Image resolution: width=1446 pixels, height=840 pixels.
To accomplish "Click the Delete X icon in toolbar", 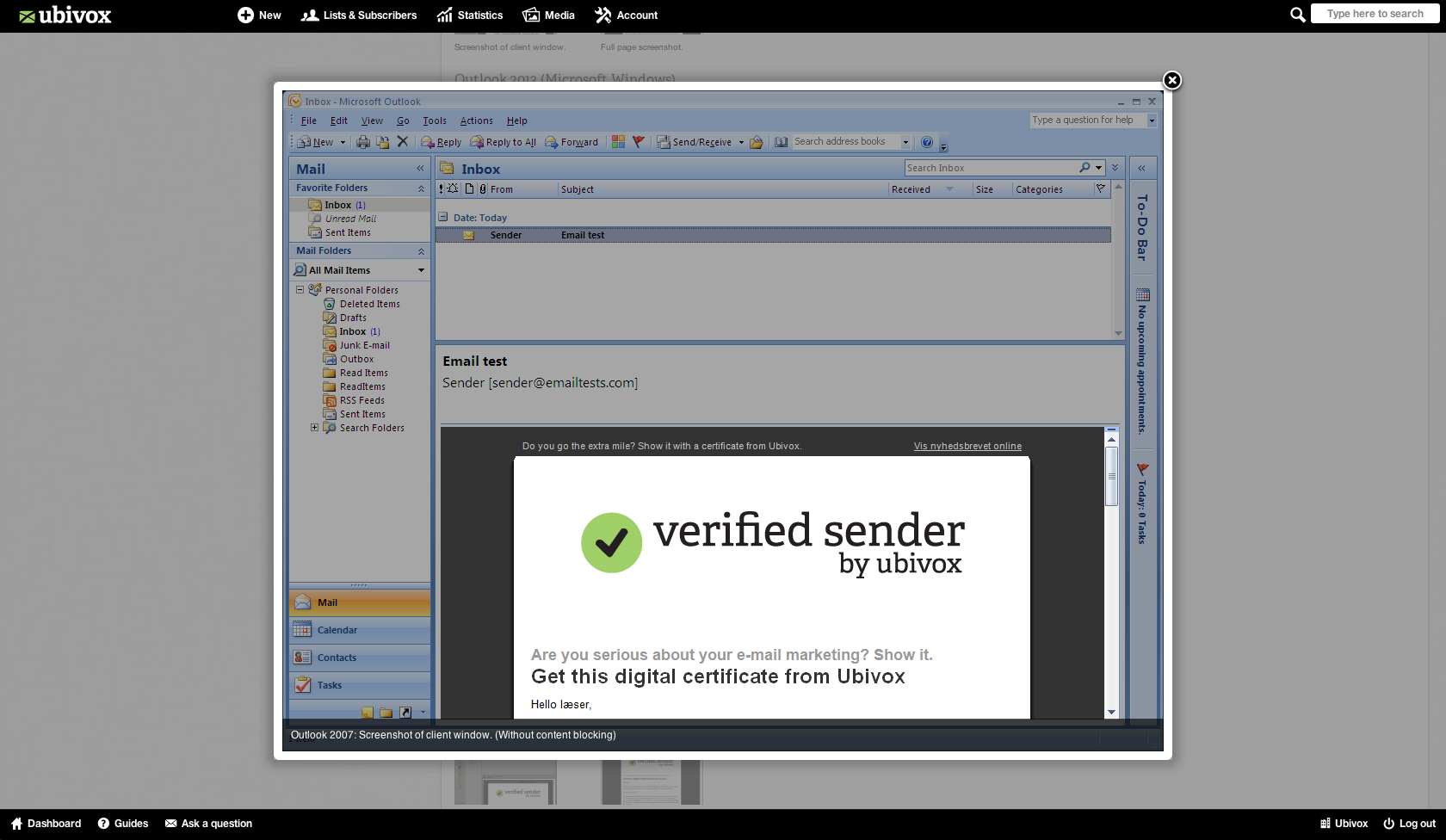I will [402, 141].
